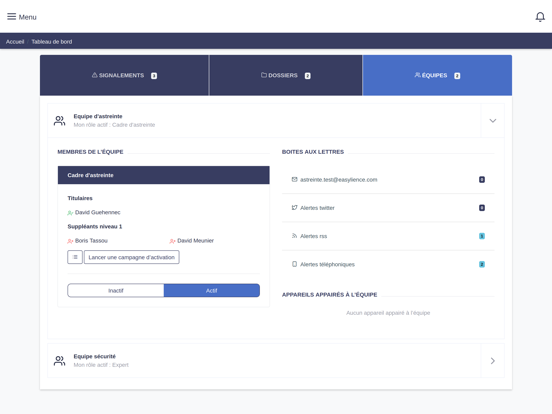Click Equipe sécurité title
This screenshot has width=552, height=414.
(94, 356)
